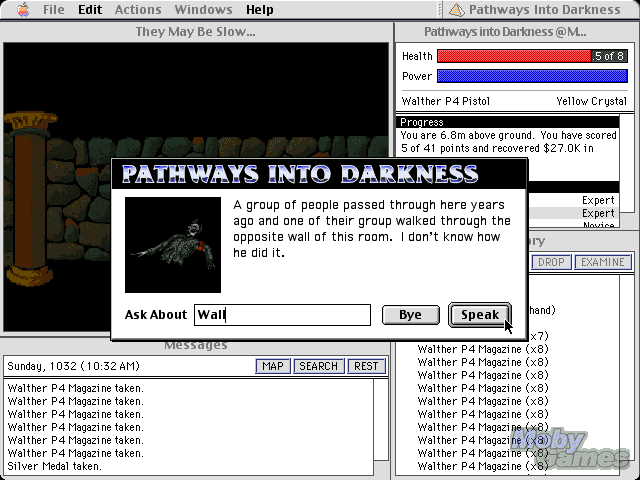Screen dimensions: 640x480
Task: Click the Bye button
Action: point(411,315)
